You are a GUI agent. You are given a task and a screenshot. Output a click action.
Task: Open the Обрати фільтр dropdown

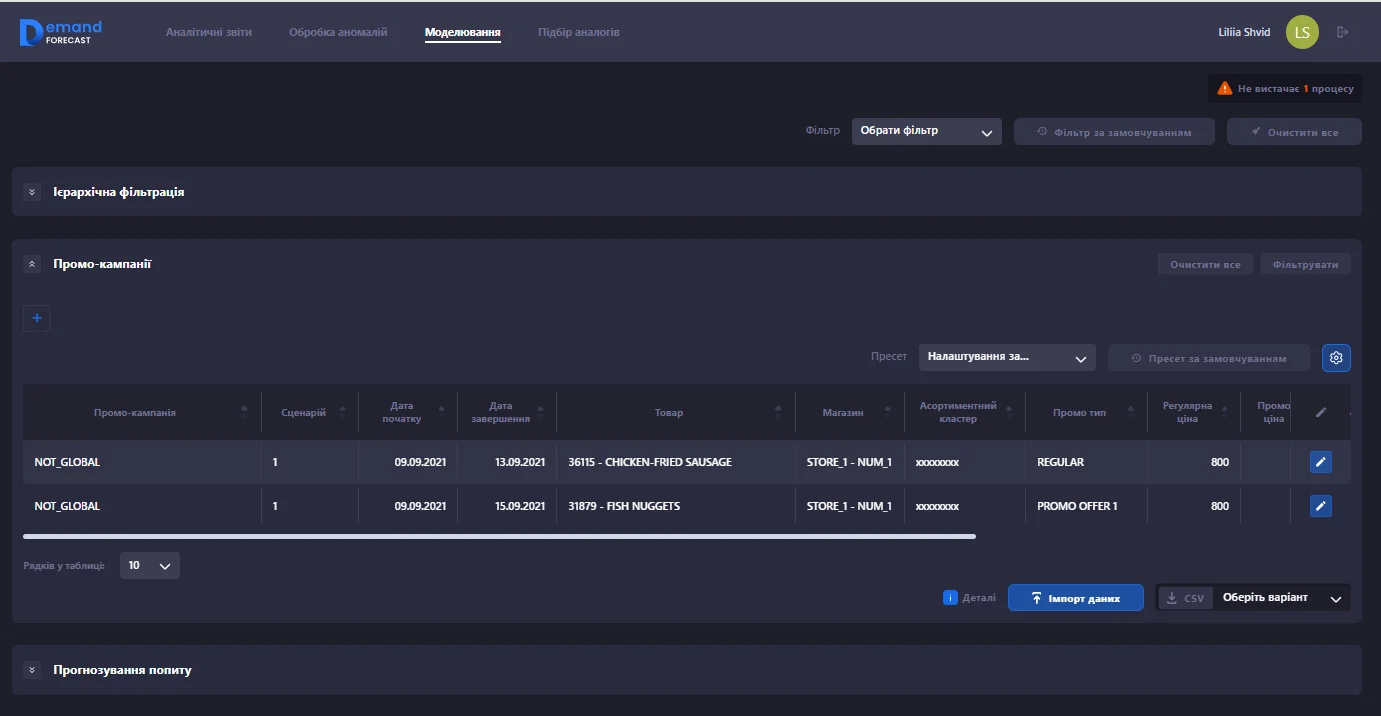click(x=926, y=131)
